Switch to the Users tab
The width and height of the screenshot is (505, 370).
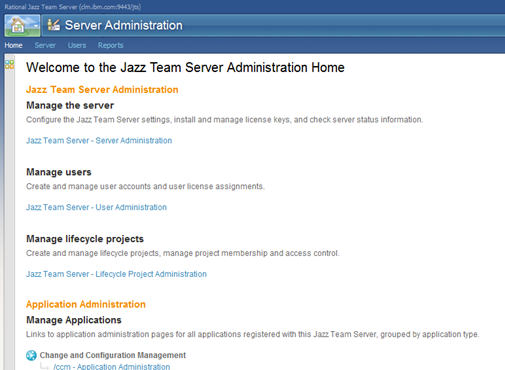click(77, 45)
